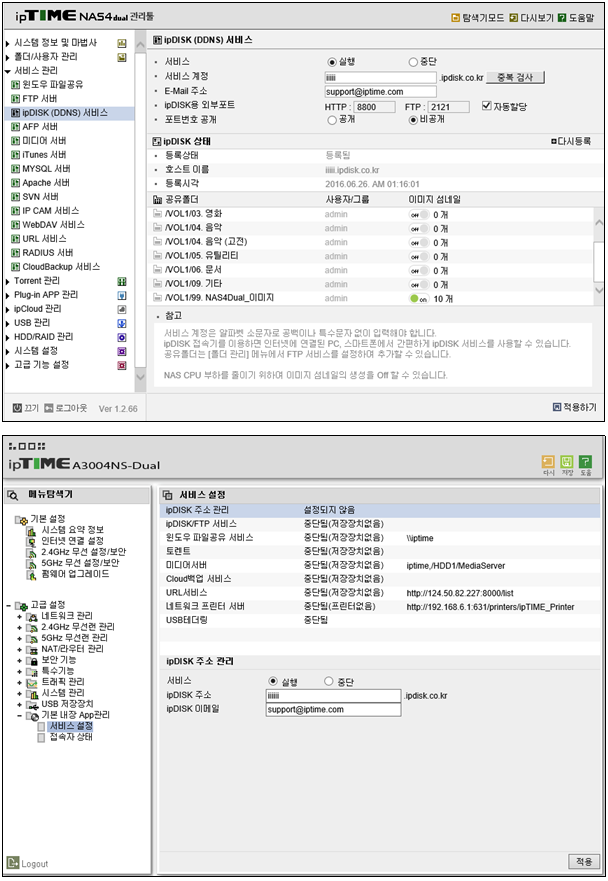
Task: Open 미디어 서버 in the sidebar
Action: coord(44,141)
